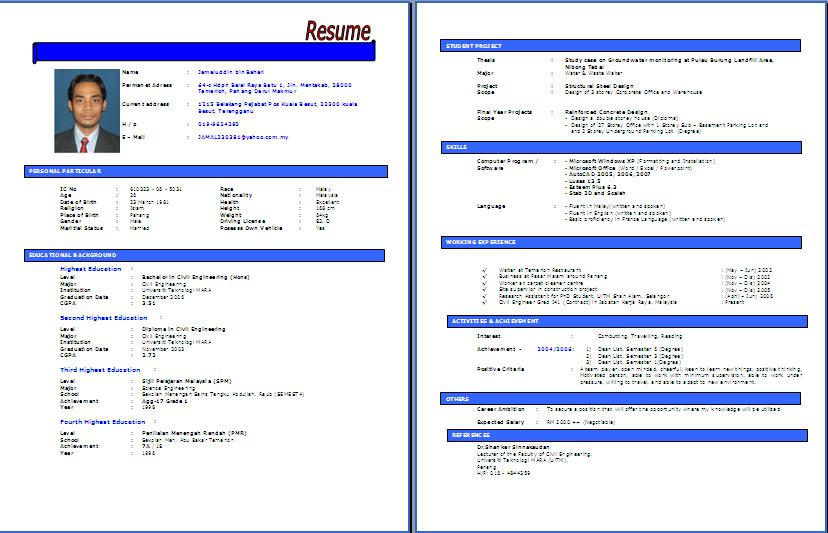Click the checkmark beside Waiter at Temerloh Restaurant

point(484,270)
